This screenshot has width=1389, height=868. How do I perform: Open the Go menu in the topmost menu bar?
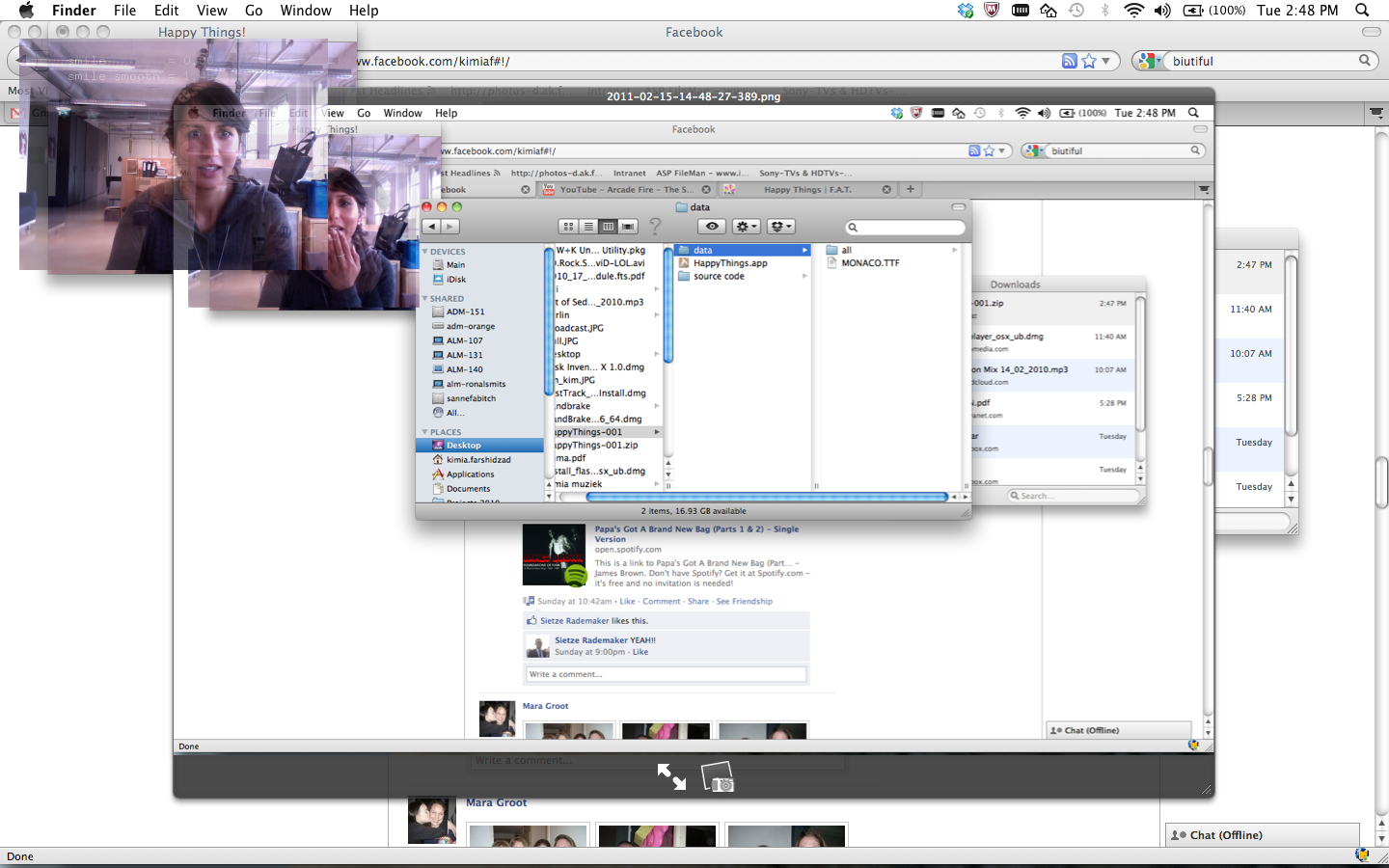254,11
